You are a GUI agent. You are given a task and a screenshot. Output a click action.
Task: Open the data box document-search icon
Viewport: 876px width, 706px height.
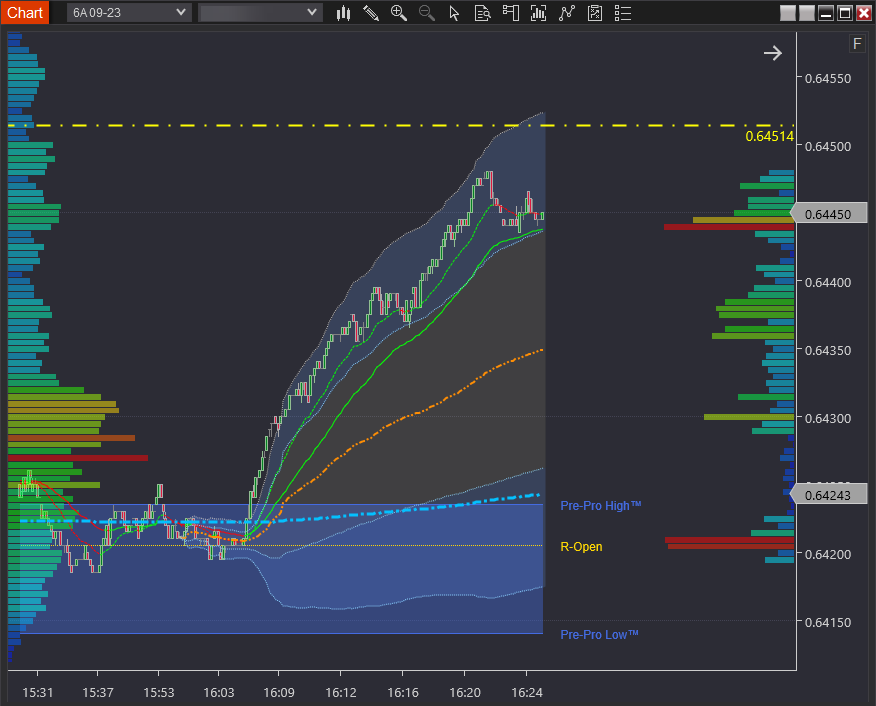[x=482, y=13]
